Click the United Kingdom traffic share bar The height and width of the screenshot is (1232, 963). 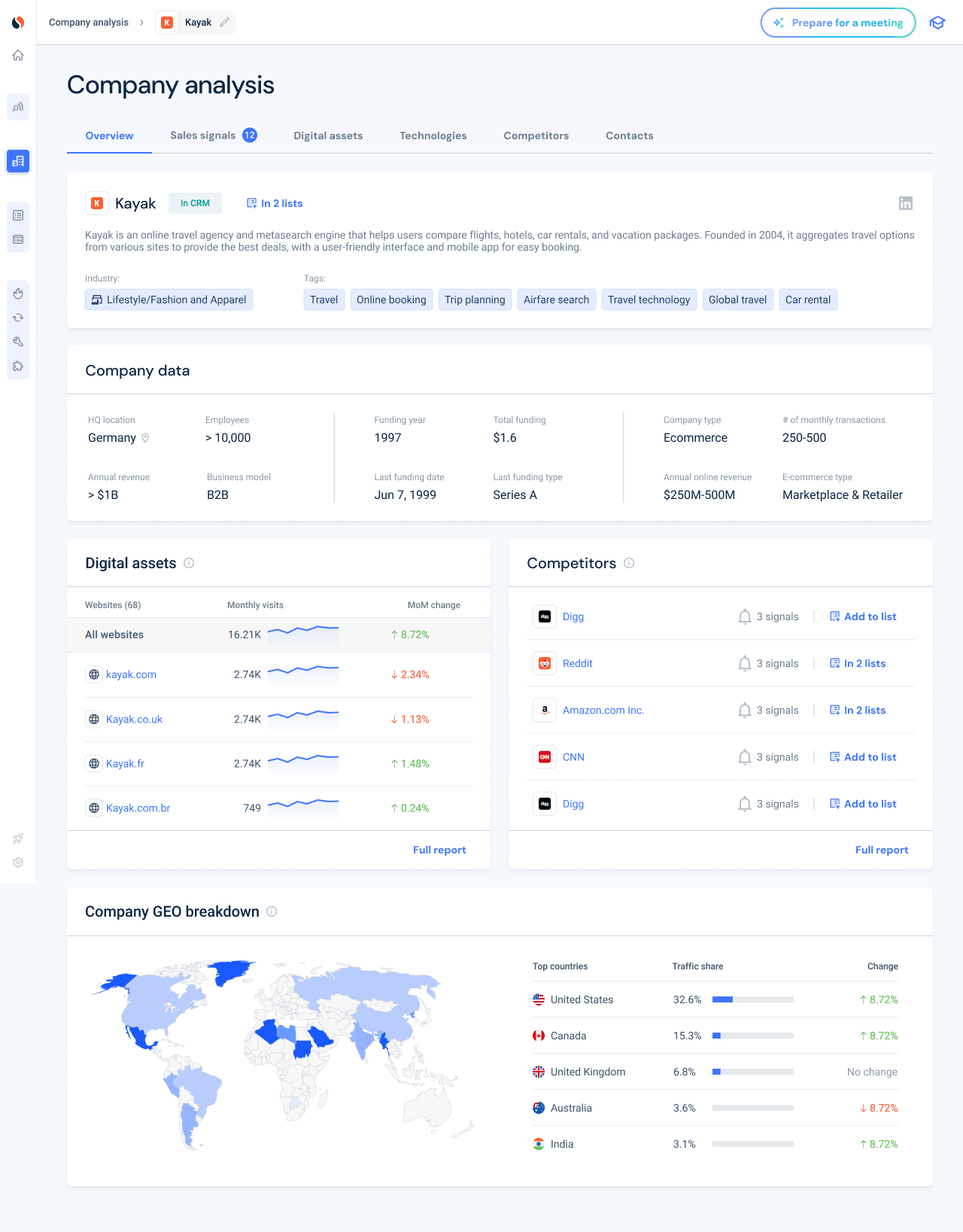[753, 1072]
